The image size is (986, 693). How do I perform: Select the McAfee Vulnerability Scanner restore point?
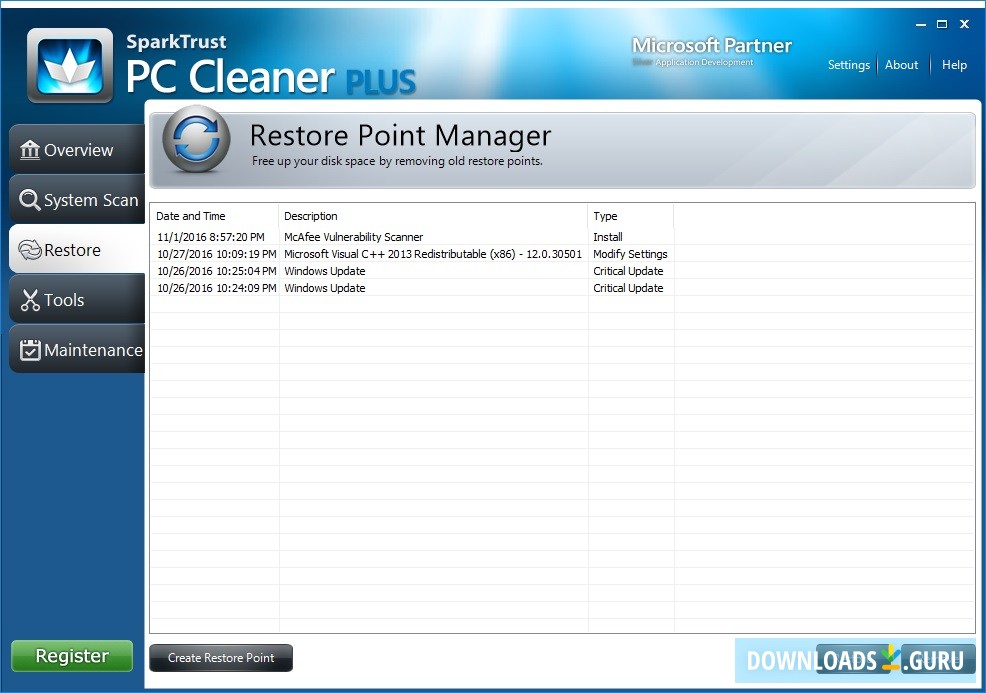pos(353,237)
